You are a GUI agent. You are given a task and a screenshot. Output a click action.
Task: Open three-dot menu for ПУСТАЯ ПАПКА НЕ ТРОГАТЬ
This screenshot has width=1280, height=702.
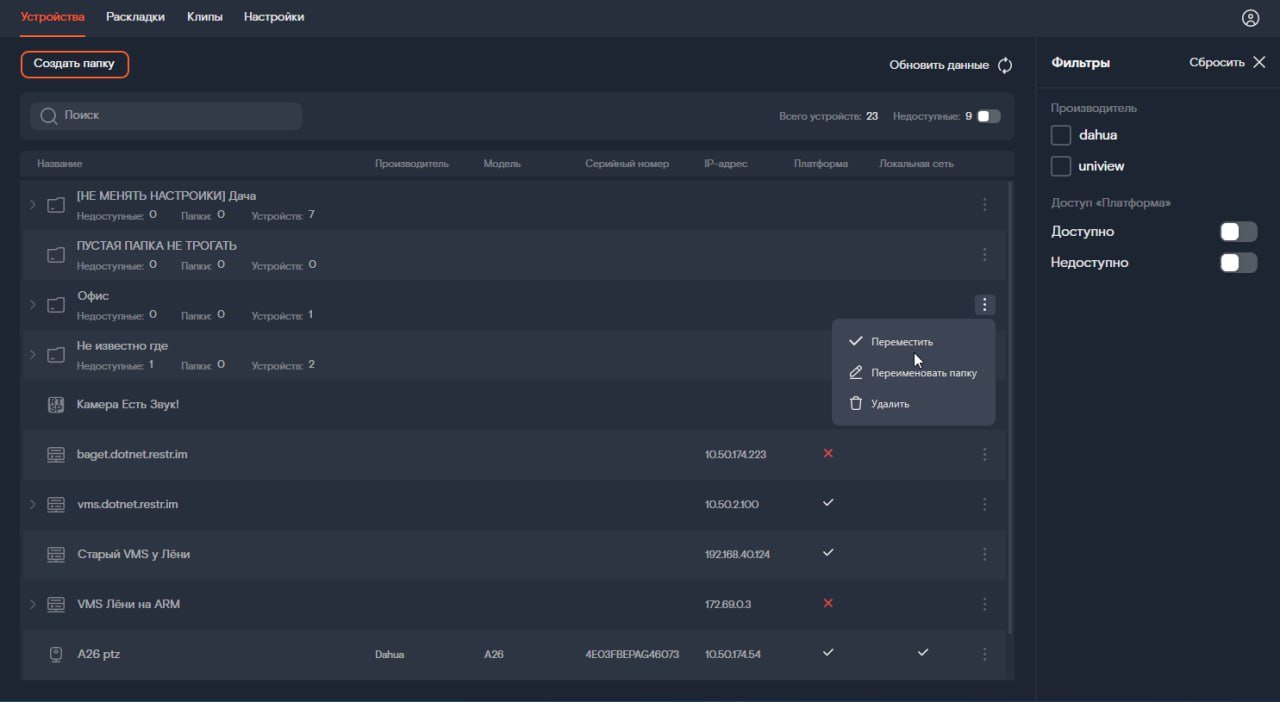pyautogui.click(x=985, y=255)
